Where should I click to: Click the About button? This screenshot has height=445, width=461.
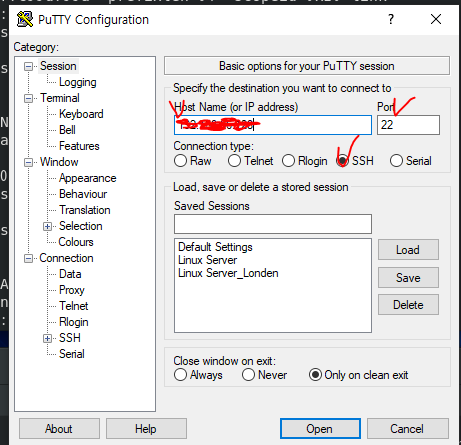coord(59,428)
